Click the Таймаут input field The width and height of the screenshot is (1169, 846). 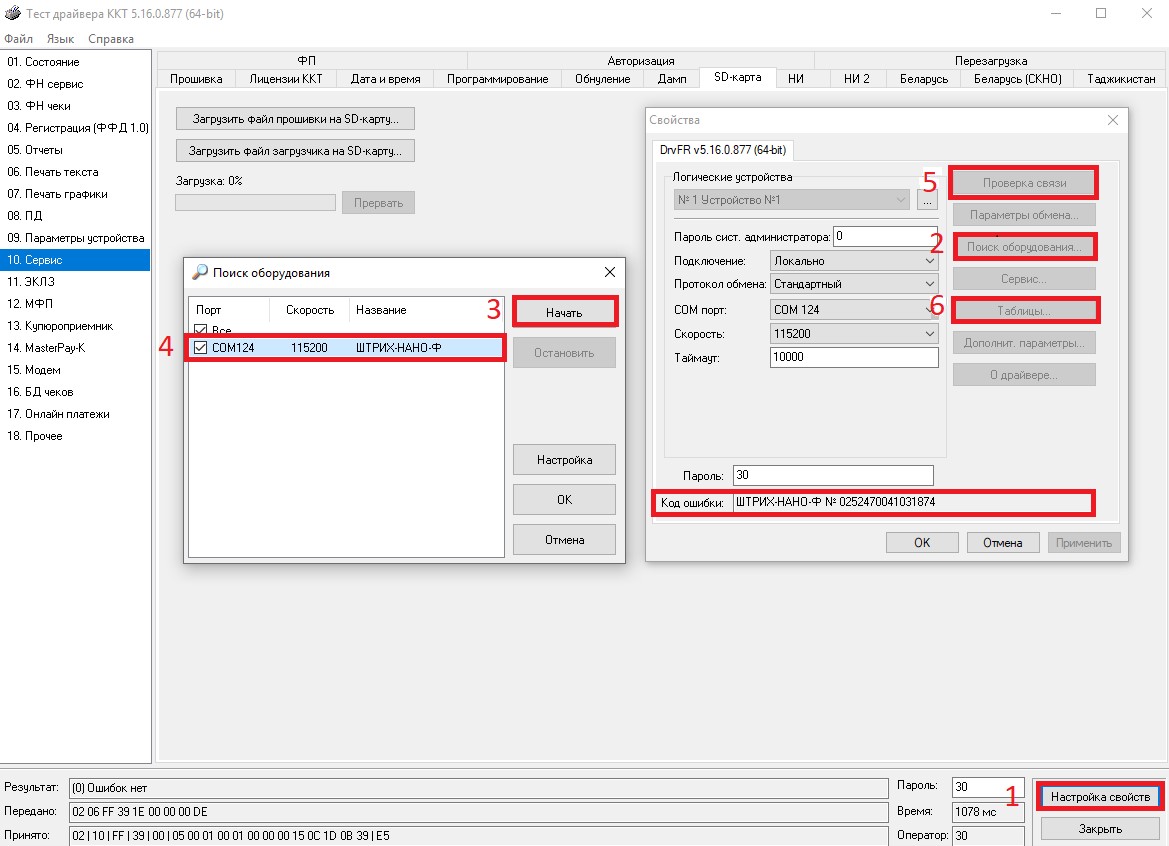pos(854,357)
